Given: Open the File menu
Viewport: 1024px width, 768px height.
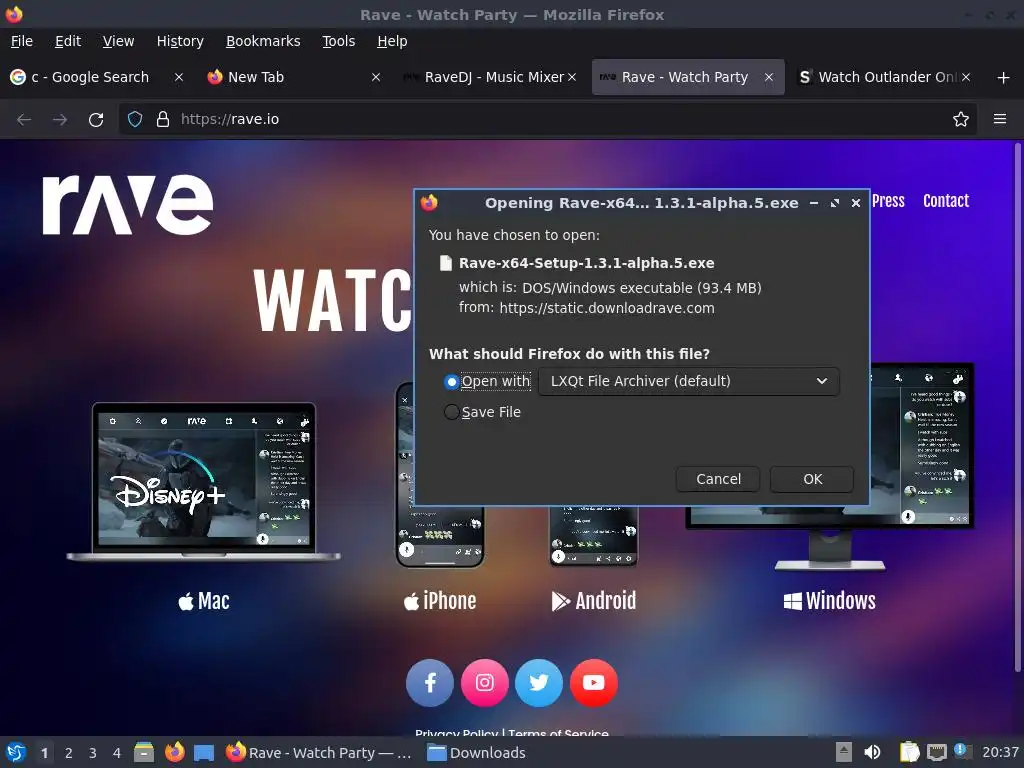Looking at the screenshot, I should point(22,41).
